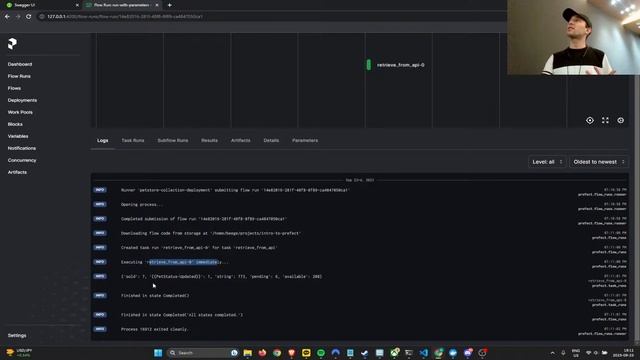640x360 pixels.
Task: Go back to the previous browser page
Action: tap(7, 17)
